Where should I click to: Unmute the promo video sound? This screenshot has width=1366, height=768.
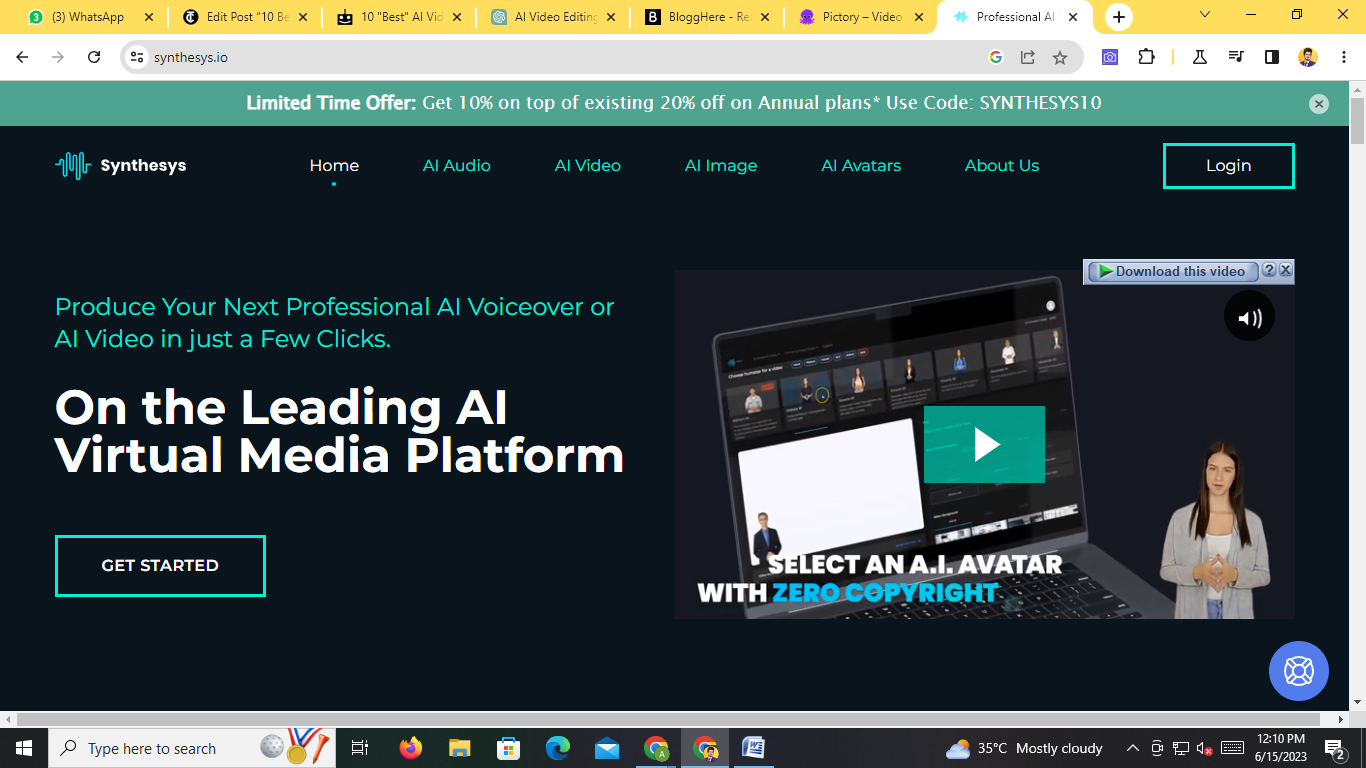click(x=1249, y=316)
